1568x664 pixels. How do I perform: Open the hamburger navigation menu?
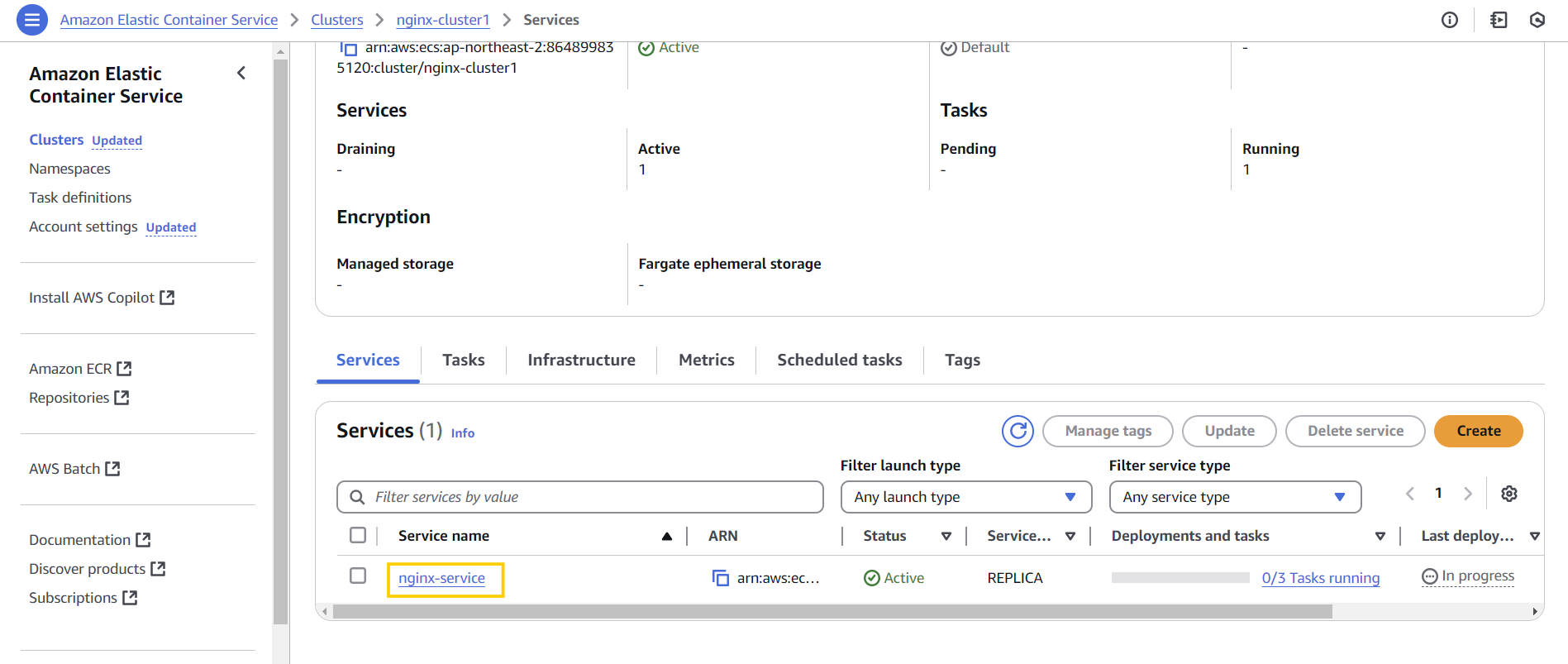coord(32,20)
